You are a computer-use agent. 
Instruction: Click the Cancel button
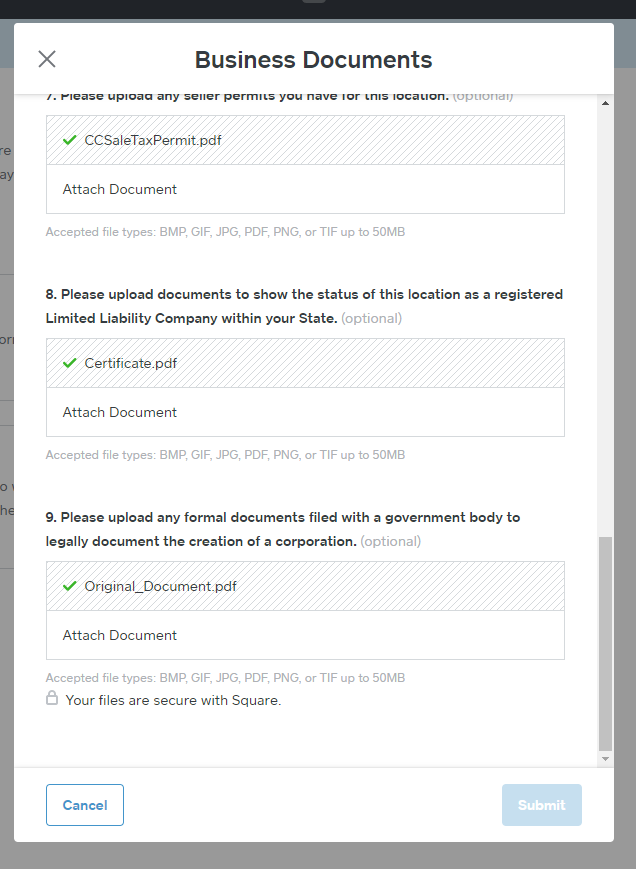click(x=84, y=804)
